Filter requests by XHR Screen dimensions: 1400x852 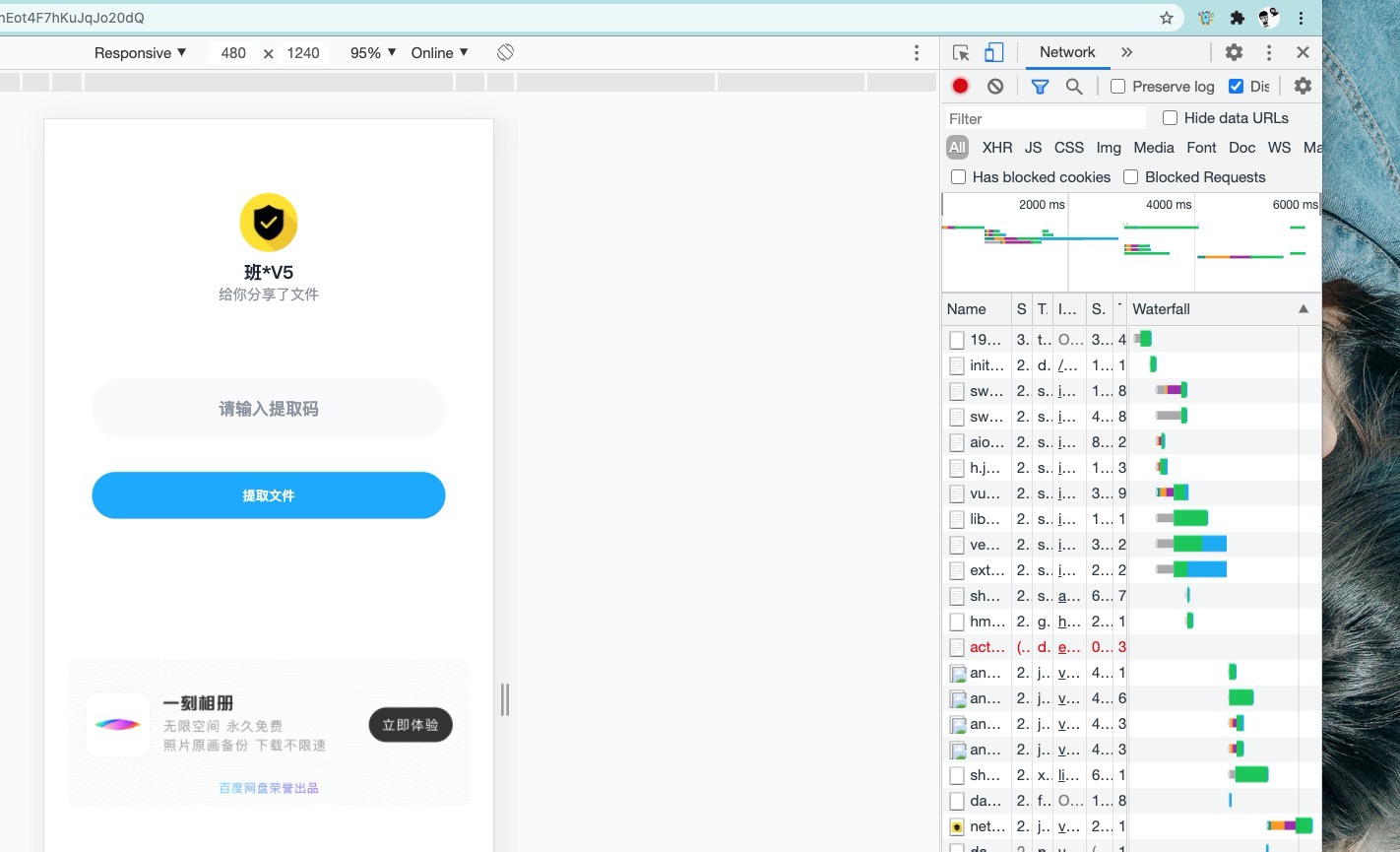tap(997, 148)
